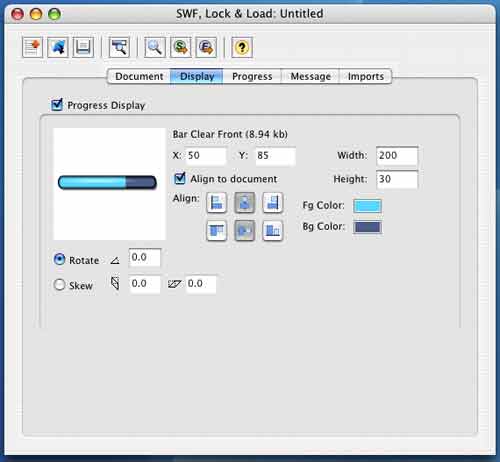Open the Progress tab

pos(252,76)
